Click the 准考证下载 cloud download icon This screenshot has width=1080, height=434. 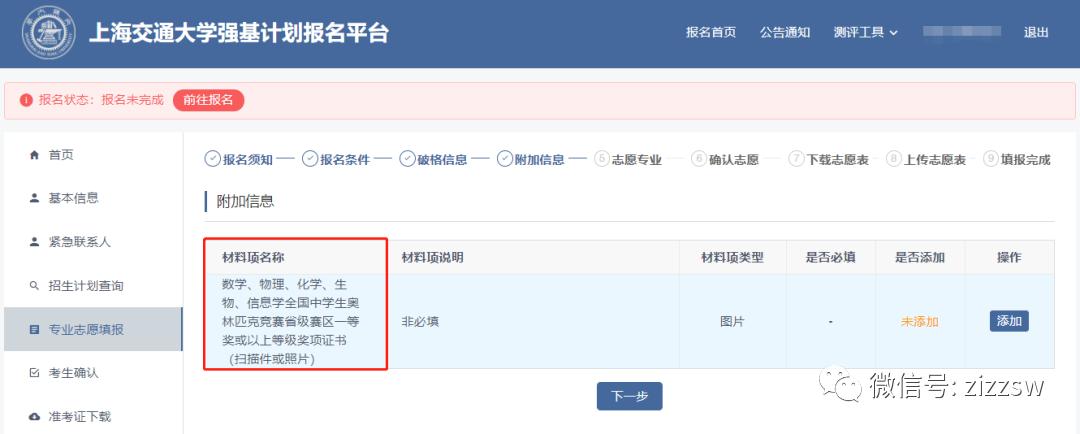tap(34, 417)
